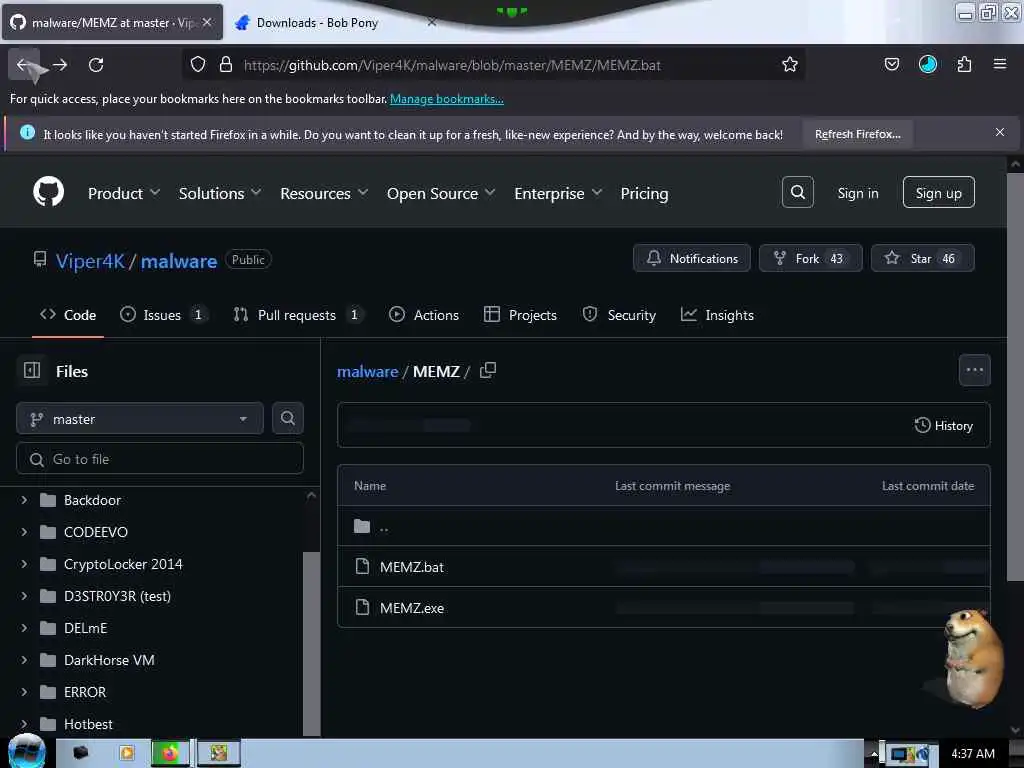The image size is (1024, 768).
Task: Expand the Resources menu
Action: click(324, 193)
